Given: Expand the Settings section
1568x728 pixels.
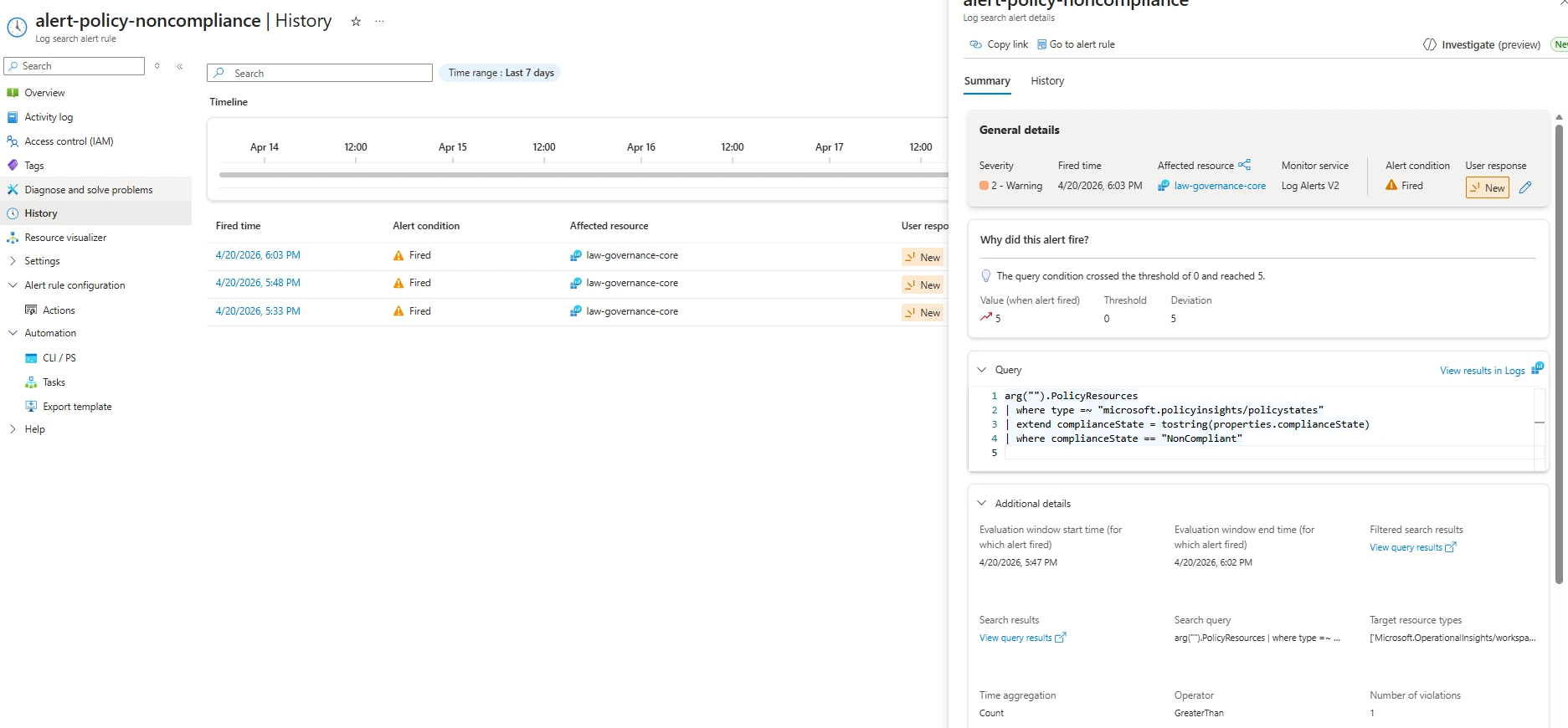Looking at the screenshot, I should (x=42, y=261).
